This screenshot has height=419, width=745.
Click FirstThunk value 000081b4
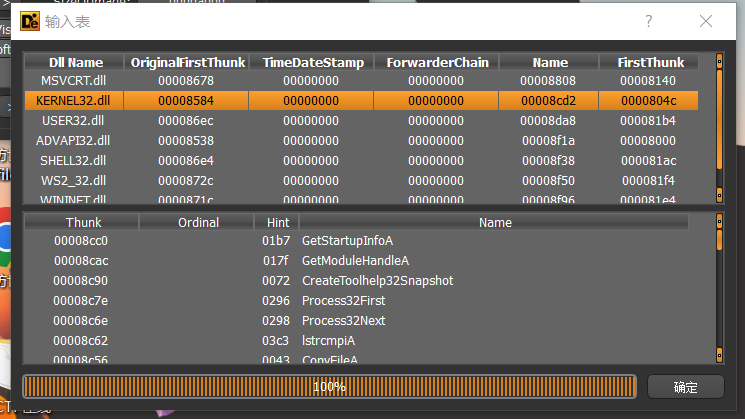click(648, 121)
